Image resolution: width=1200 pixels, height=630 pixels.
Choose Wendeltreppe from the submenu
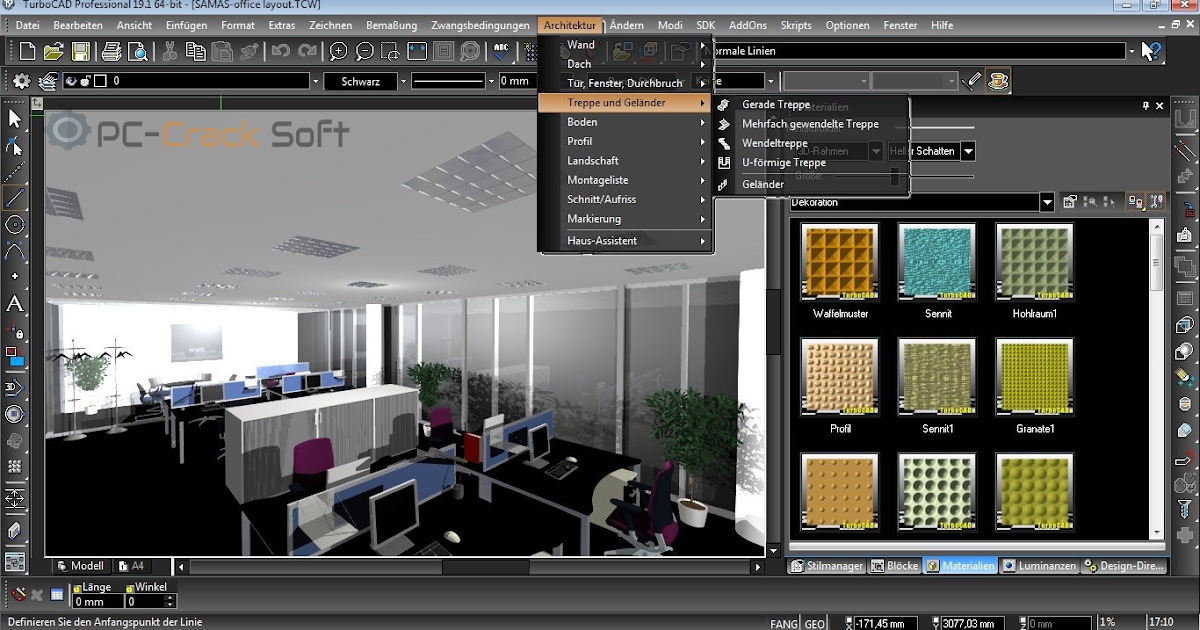click(x=775, y=143)
